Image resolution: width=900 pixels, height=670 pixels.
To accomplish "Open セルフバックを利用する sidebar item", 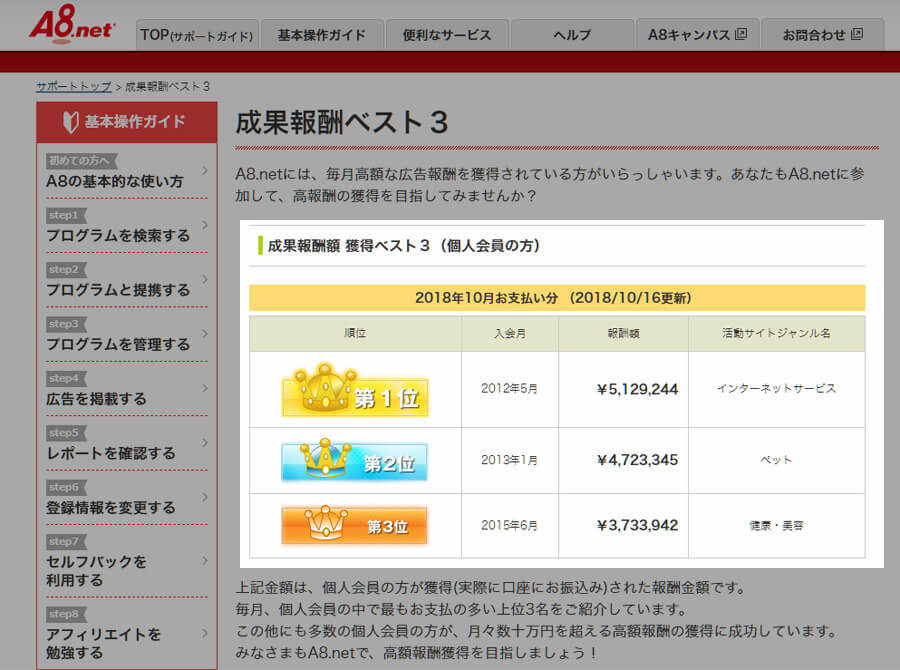I will 126,563.
